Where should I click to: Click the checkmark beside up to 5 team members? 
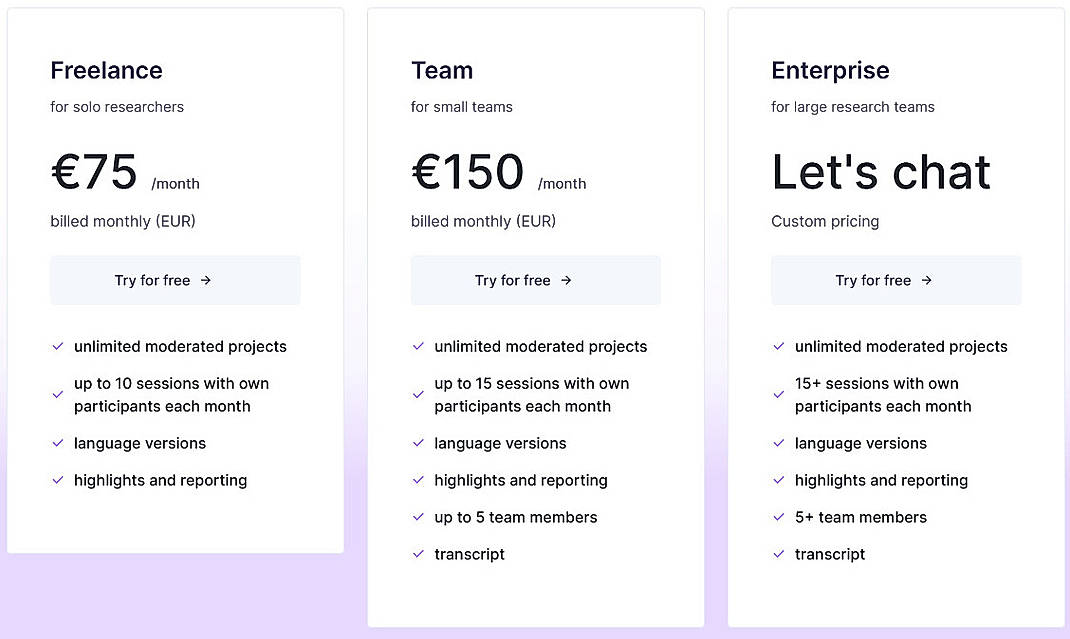418,517
